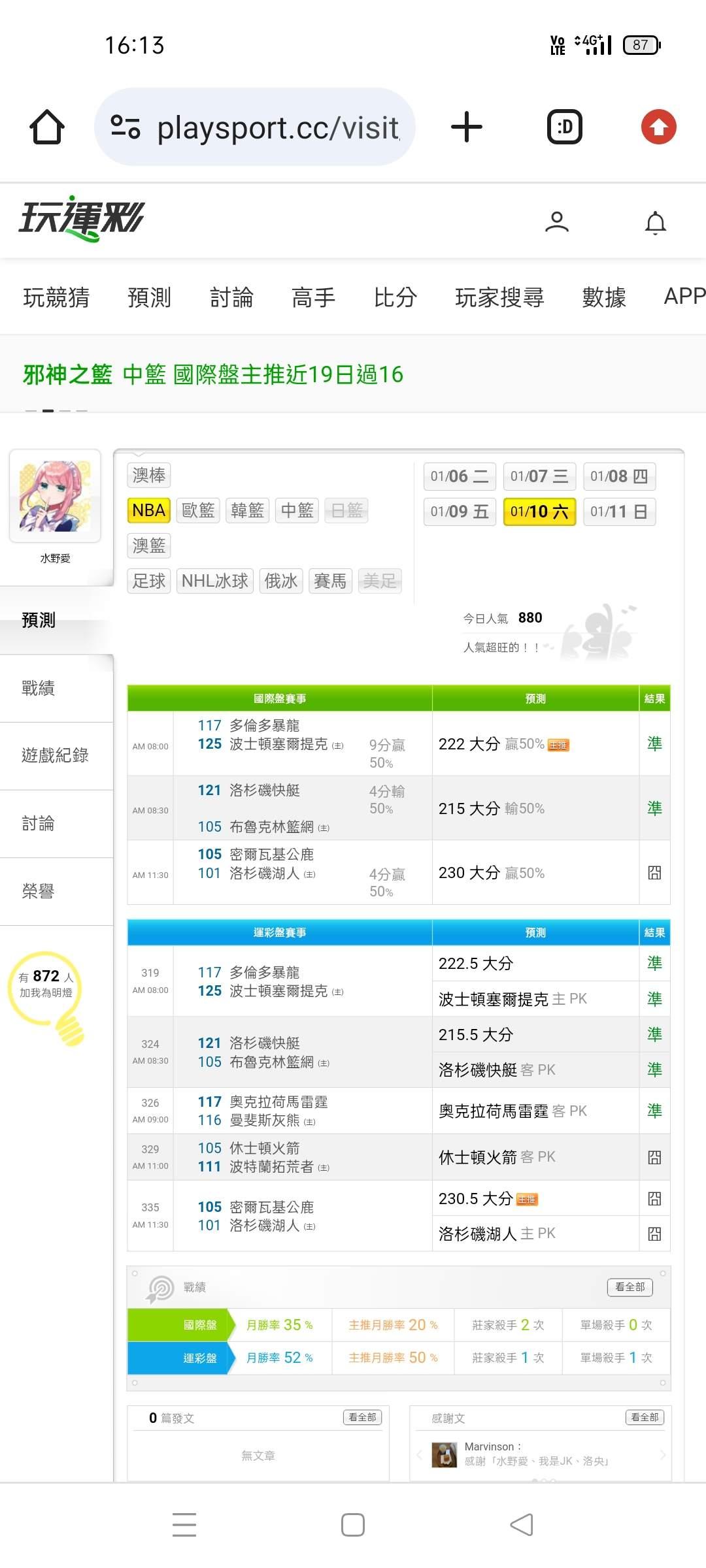Tap 看全部 in 感謝文 section
This screenshot has height=1568, width=706.
pyautogui.click(x=645, y=1417)
